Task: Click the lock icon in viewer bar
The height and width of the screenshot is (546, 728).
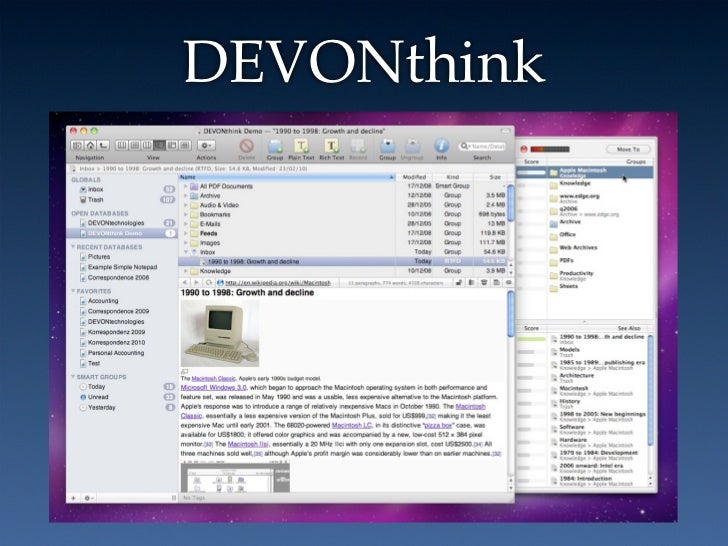Action: pyautogui.click(x=459, y=282)
